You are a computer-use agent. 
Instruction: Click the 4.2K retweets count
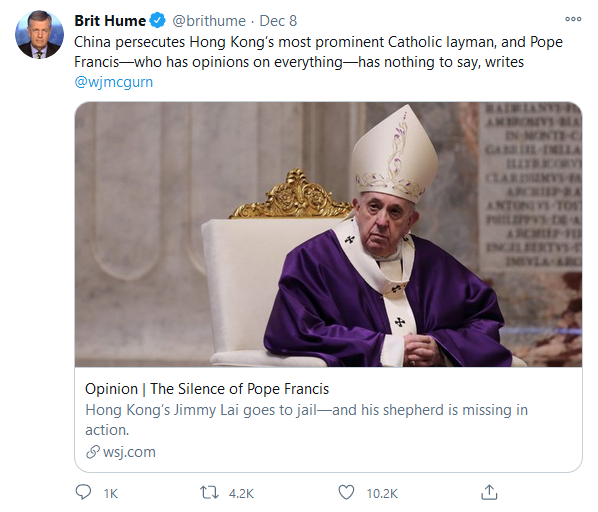point(241,494)
